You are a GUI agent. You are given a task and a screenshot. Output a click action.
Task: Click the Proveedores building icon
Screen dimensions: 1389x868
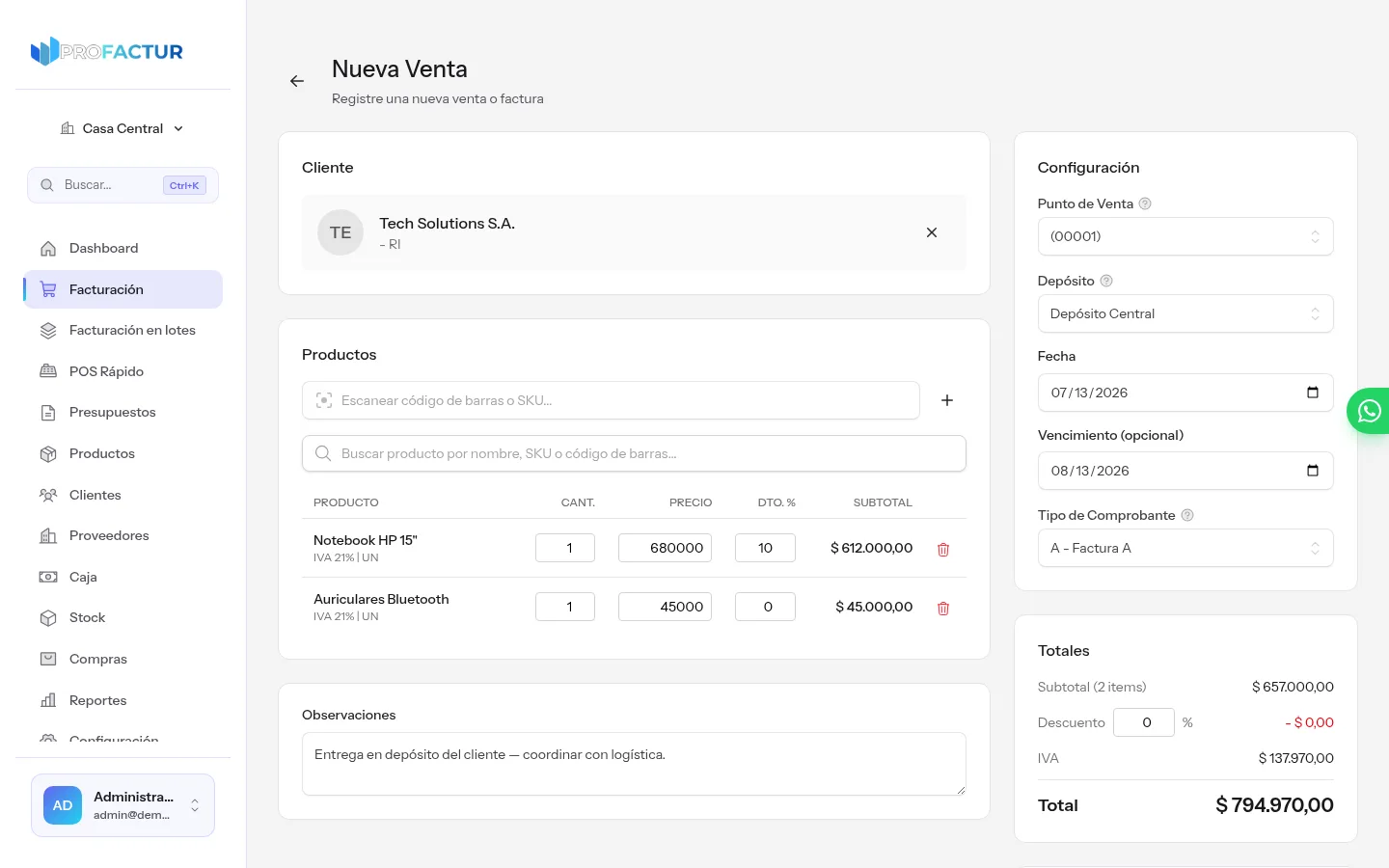click(x=48, y=535)
